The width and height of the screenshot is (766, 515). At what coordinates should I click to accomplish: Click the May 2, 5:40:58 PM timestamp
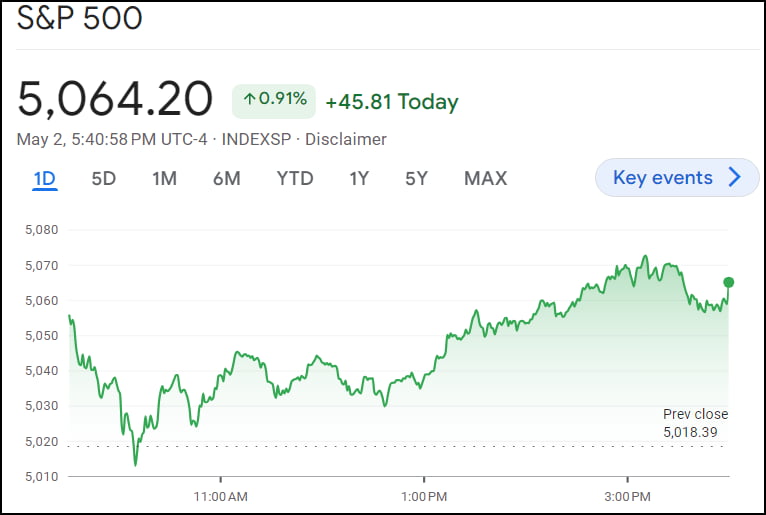(86, 139)
